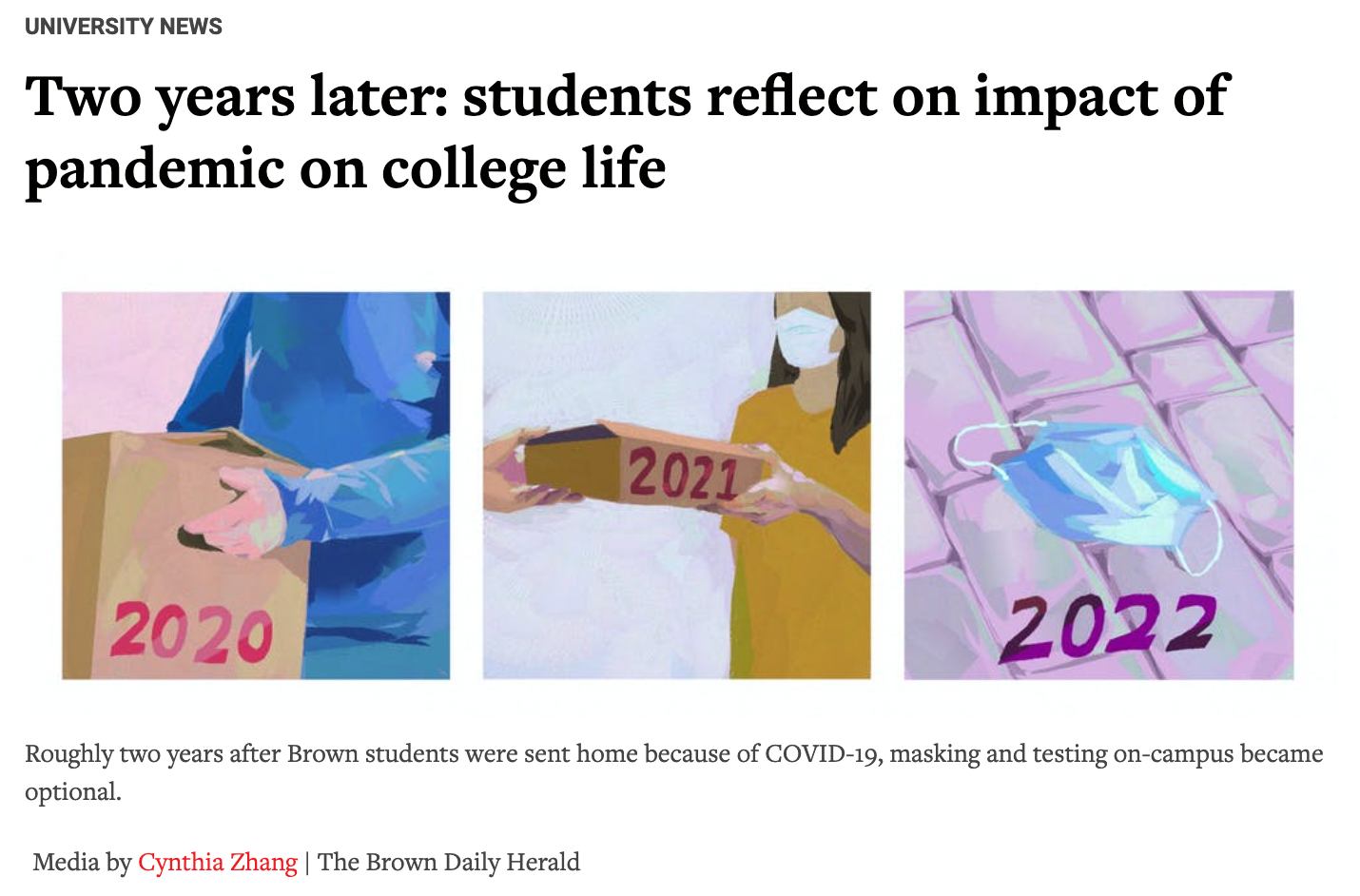Select the 2021 illustration panel
Viewport: 1360px width, 896px height.
(676, 485)
